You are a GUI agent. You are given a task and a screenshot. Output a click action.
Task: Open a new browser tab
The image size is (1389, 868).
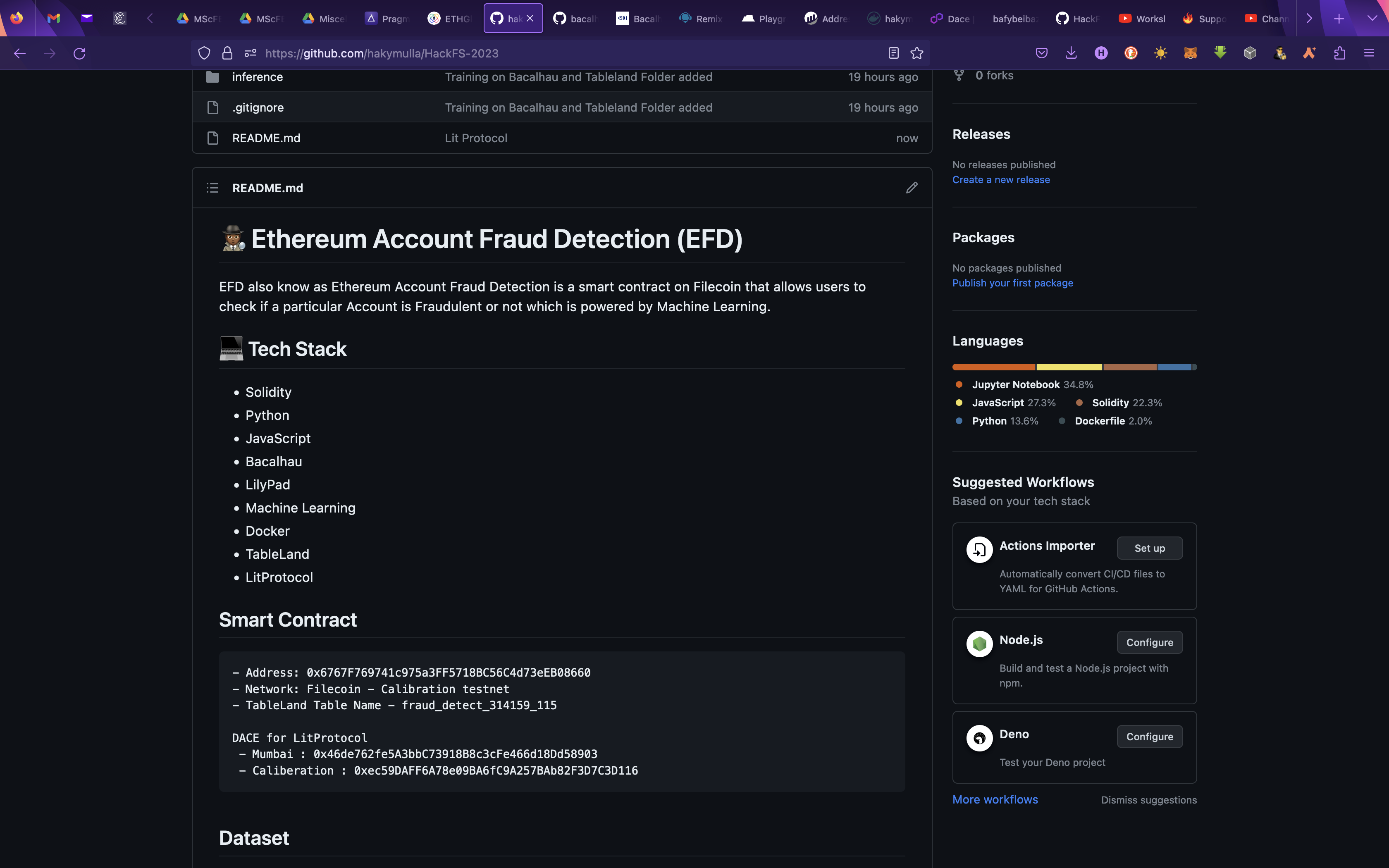pos(1339,18)
